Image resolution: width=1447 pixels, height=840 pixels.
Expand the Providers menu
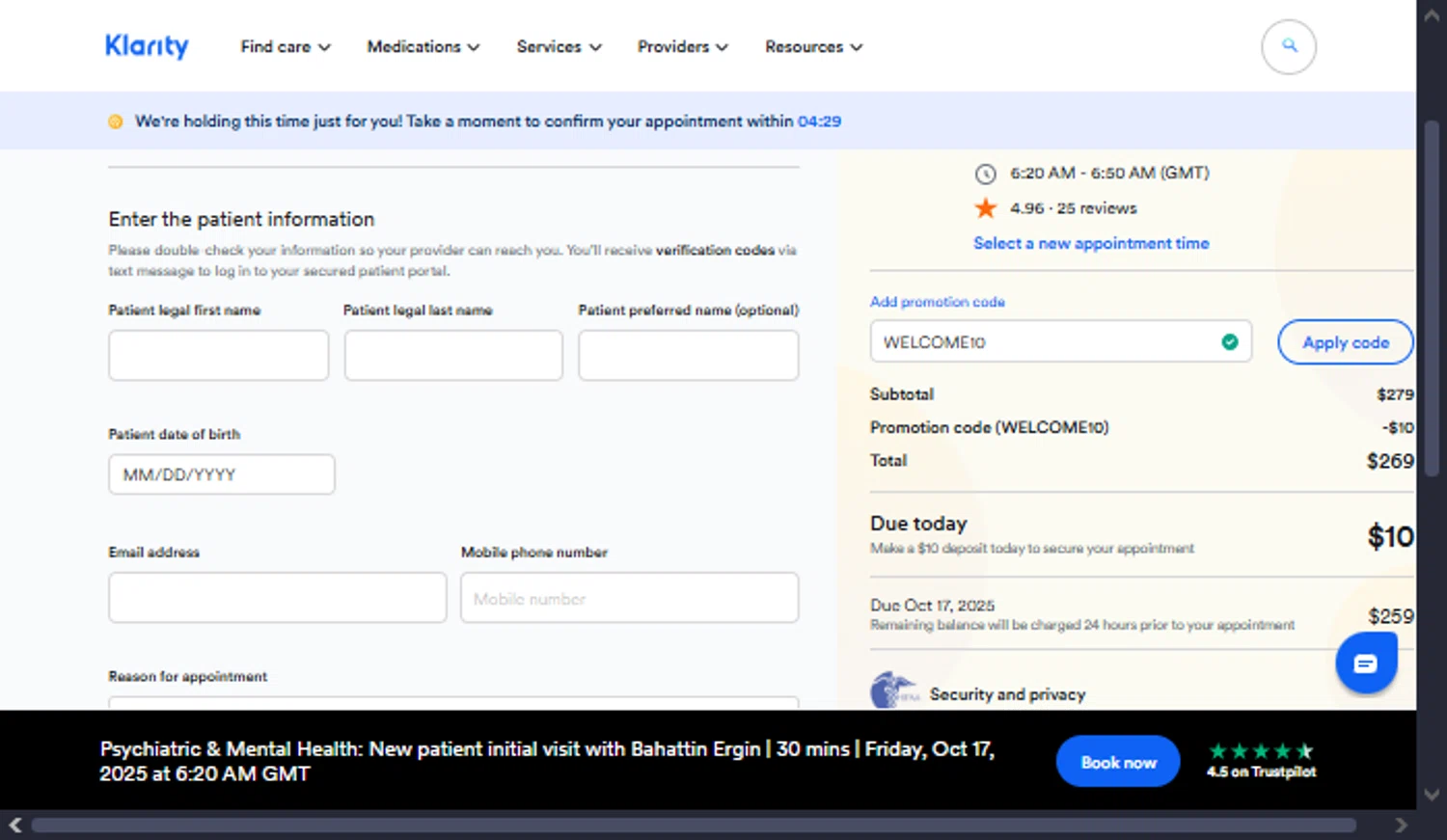682,46
